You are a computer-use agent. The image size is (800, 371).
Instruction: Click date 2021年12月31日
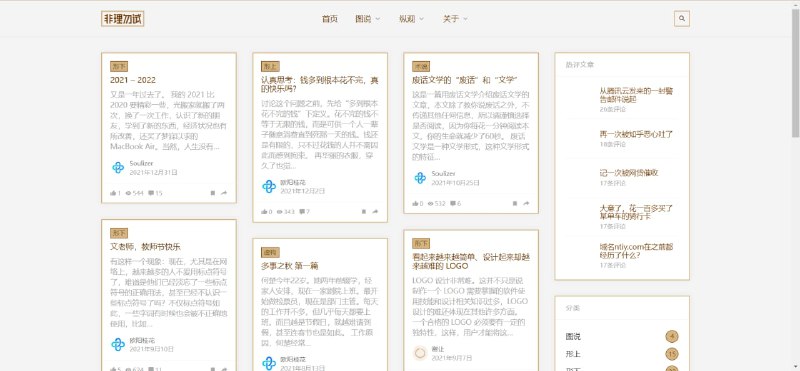[x=154, y=172]
